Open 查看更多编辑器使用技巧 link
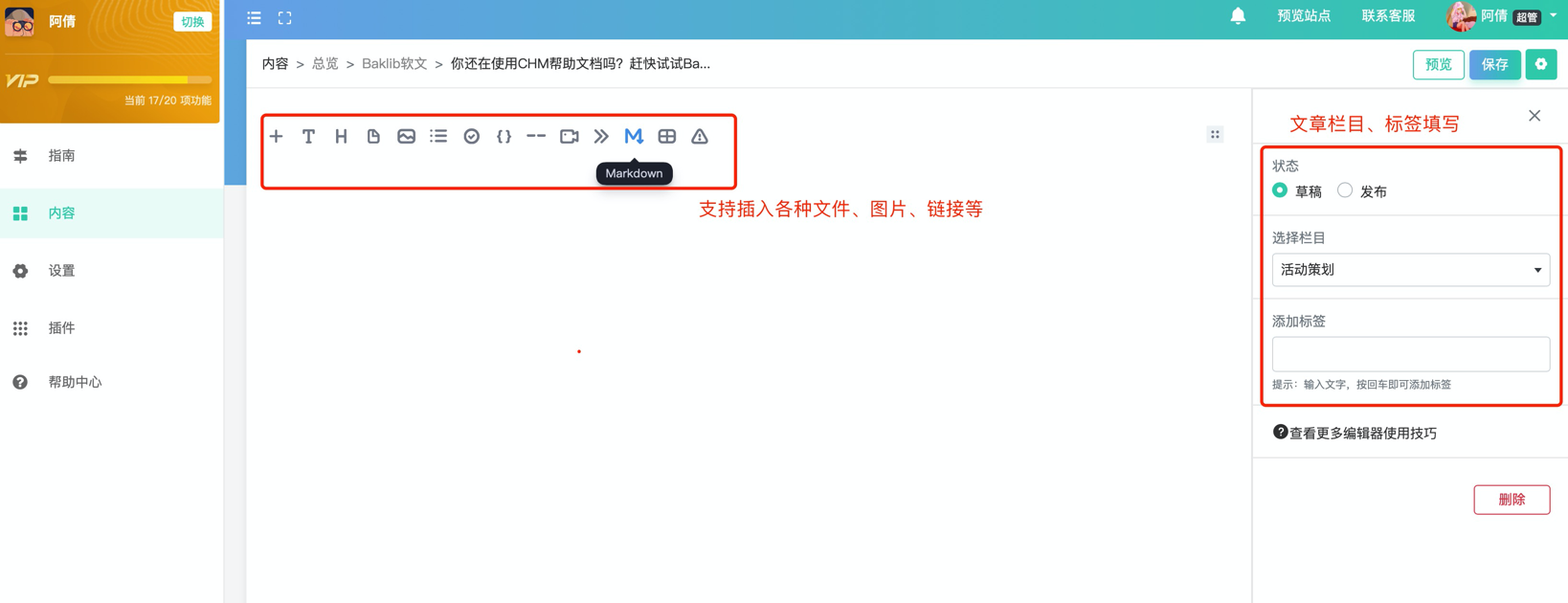 click(x=1362, y=433)
